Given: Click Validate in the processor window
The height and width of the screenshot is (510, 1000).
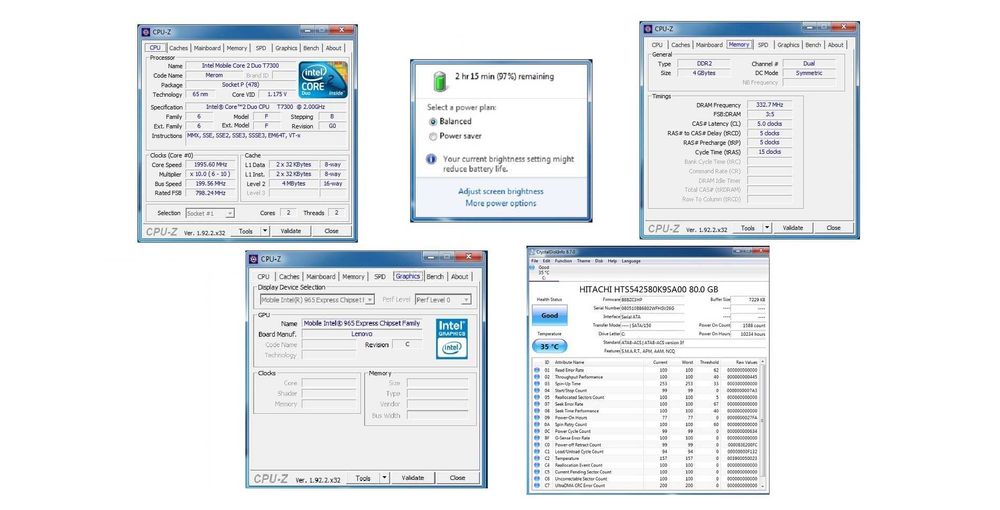Looking at the screenshot, I should (x=291, y=231).
